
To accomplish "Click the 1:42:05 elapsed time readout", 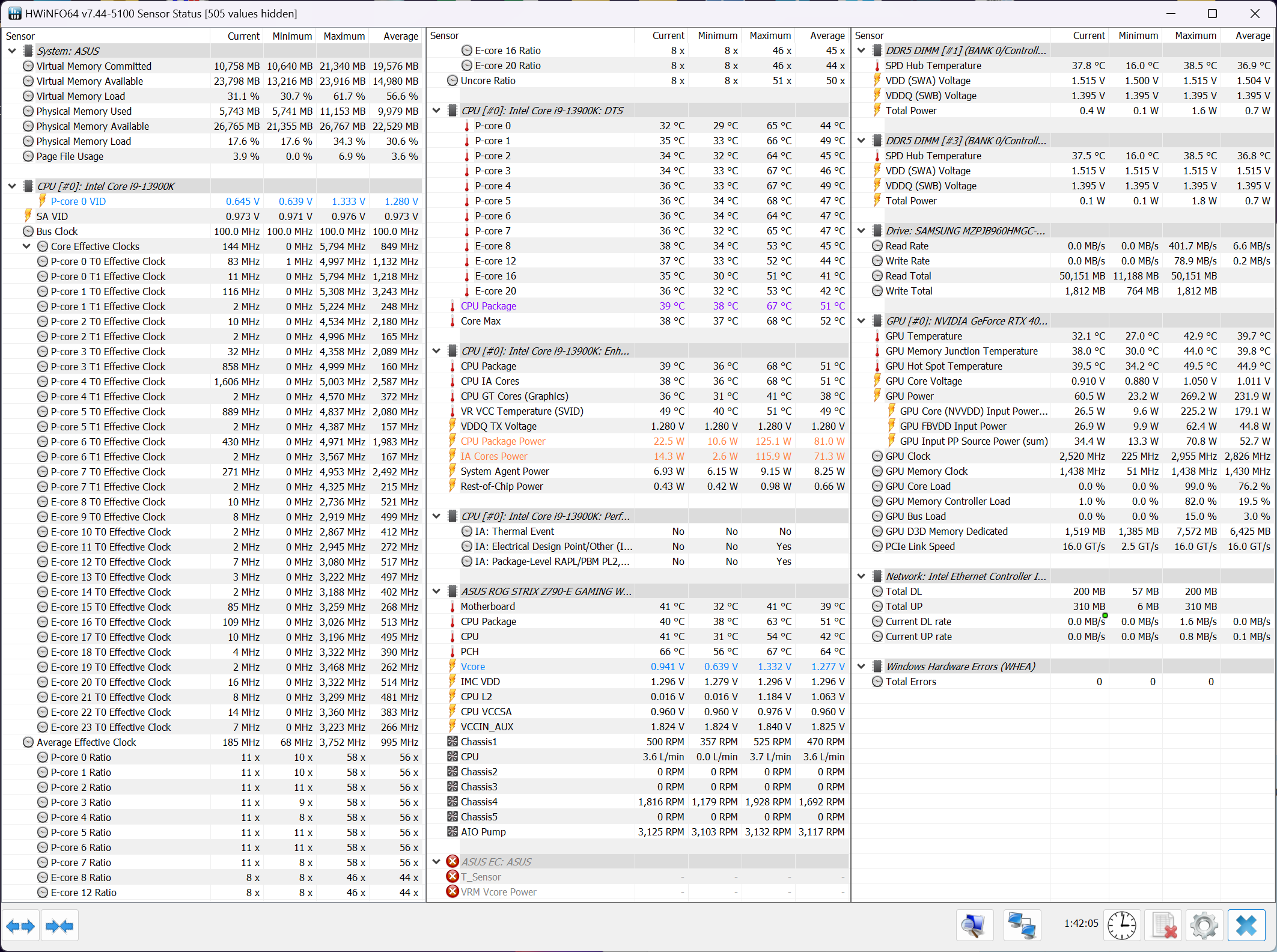I will tap(1080, 923).
